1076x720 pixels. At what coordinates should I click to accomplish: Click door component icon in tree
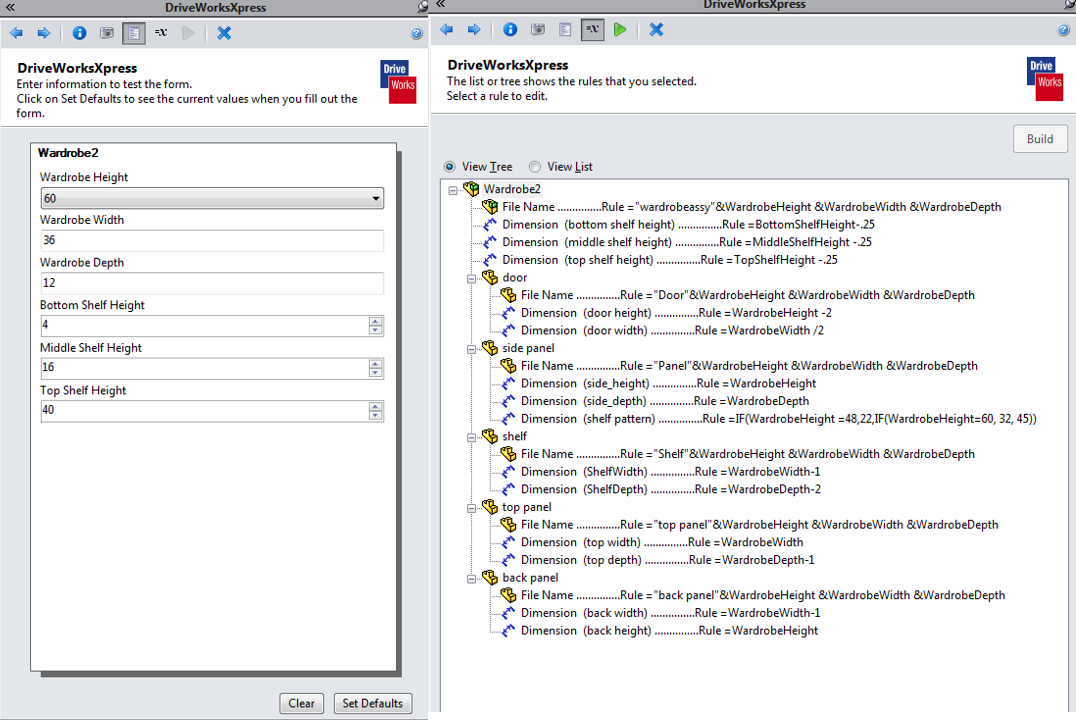coord(490,277)
